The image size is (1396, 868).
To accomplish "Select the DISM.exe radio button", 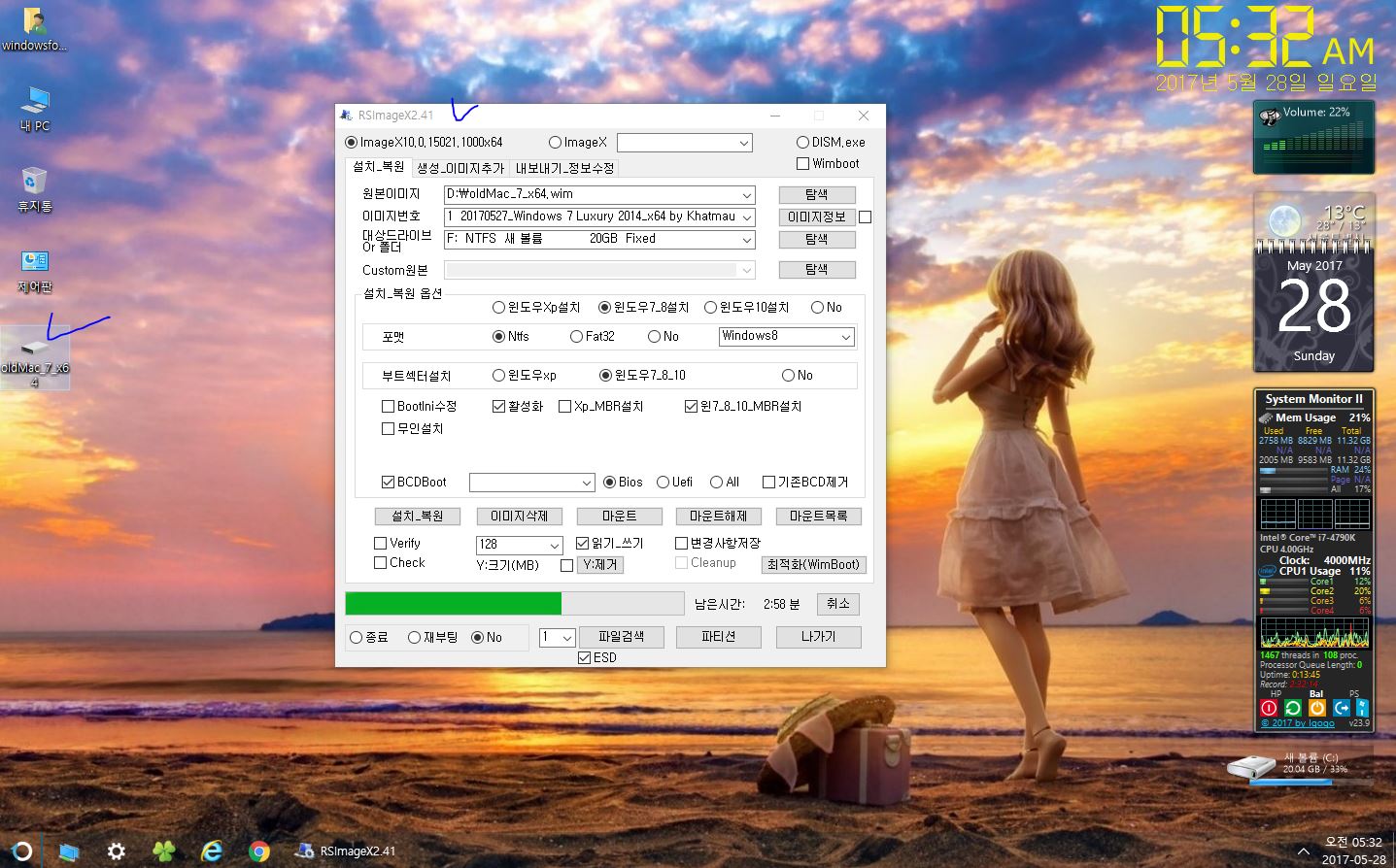I will (802, 142).
